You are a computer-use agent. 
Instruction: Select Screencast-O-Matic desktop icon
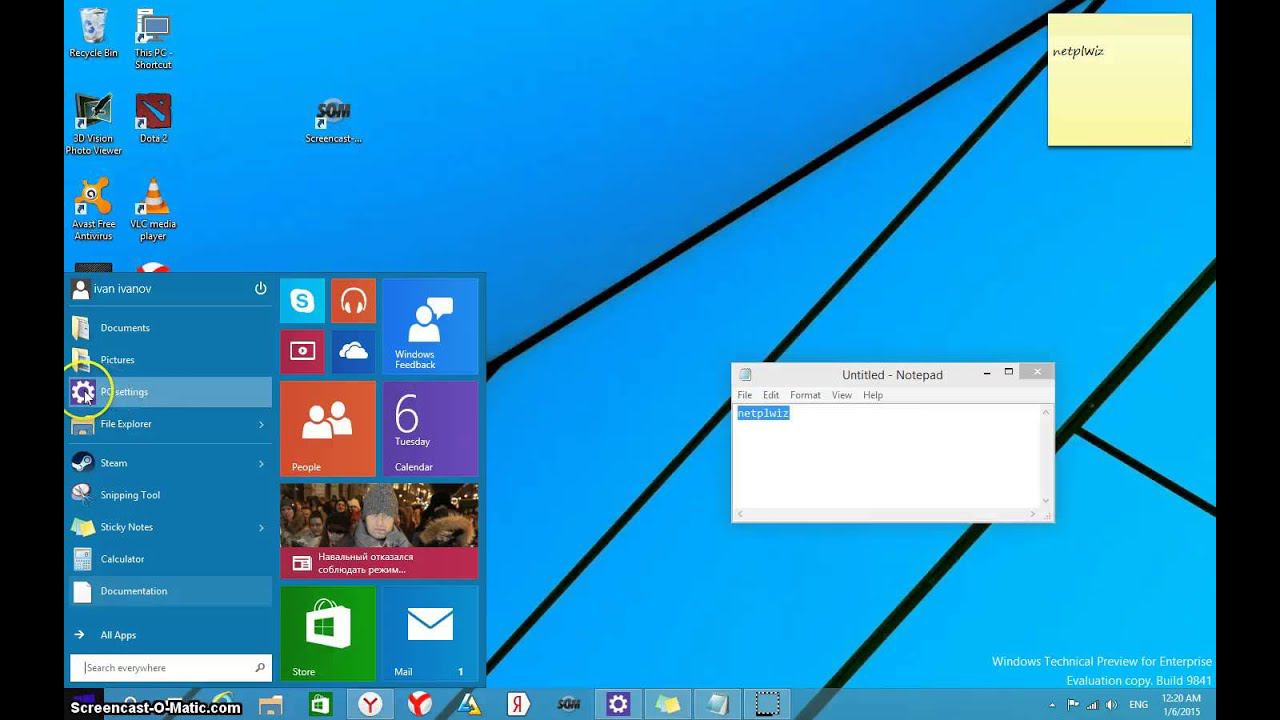pyautogui.click(x=333, y=122)
